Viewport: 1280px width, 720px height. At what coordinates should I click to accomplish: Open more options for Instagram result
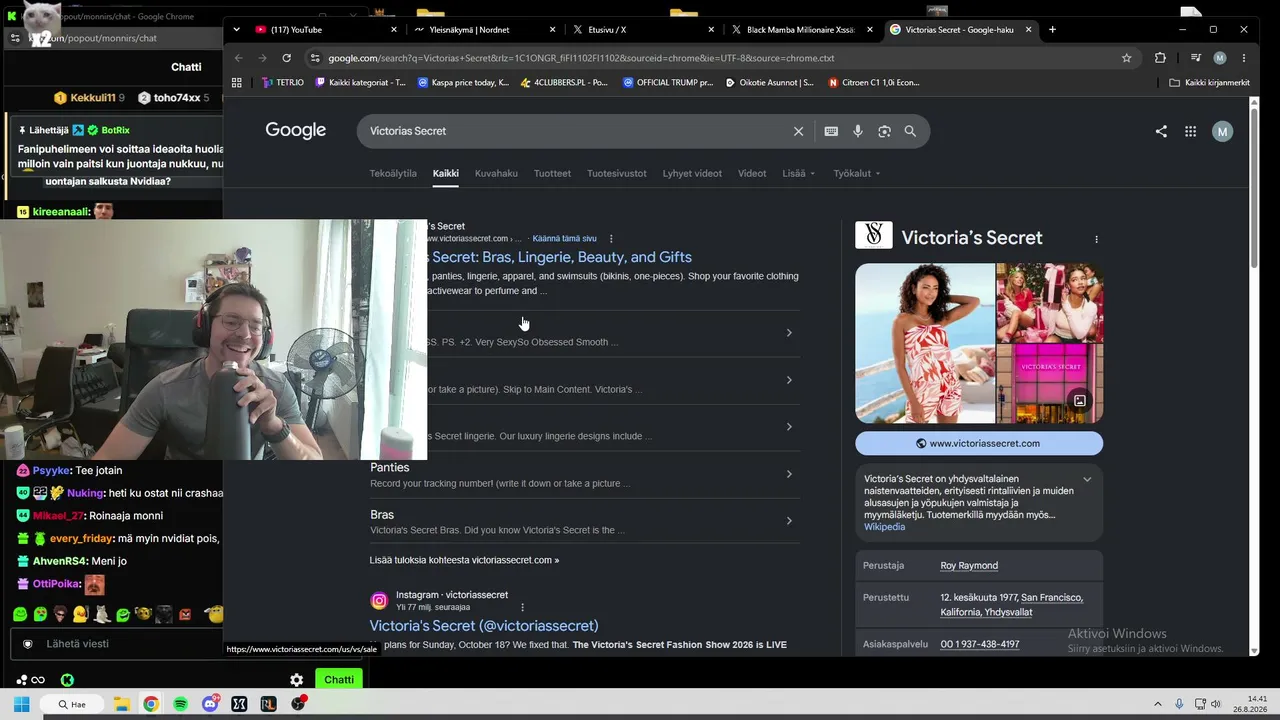pyautogui.click(x=522, y=607)
